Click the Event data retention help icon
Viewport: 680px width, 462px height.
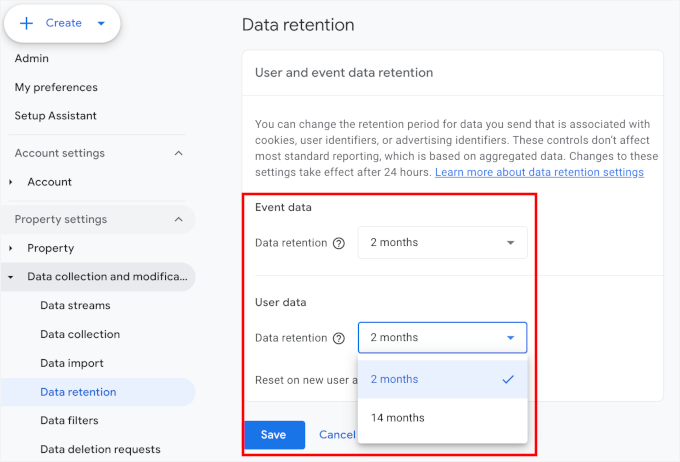point(339,243)
